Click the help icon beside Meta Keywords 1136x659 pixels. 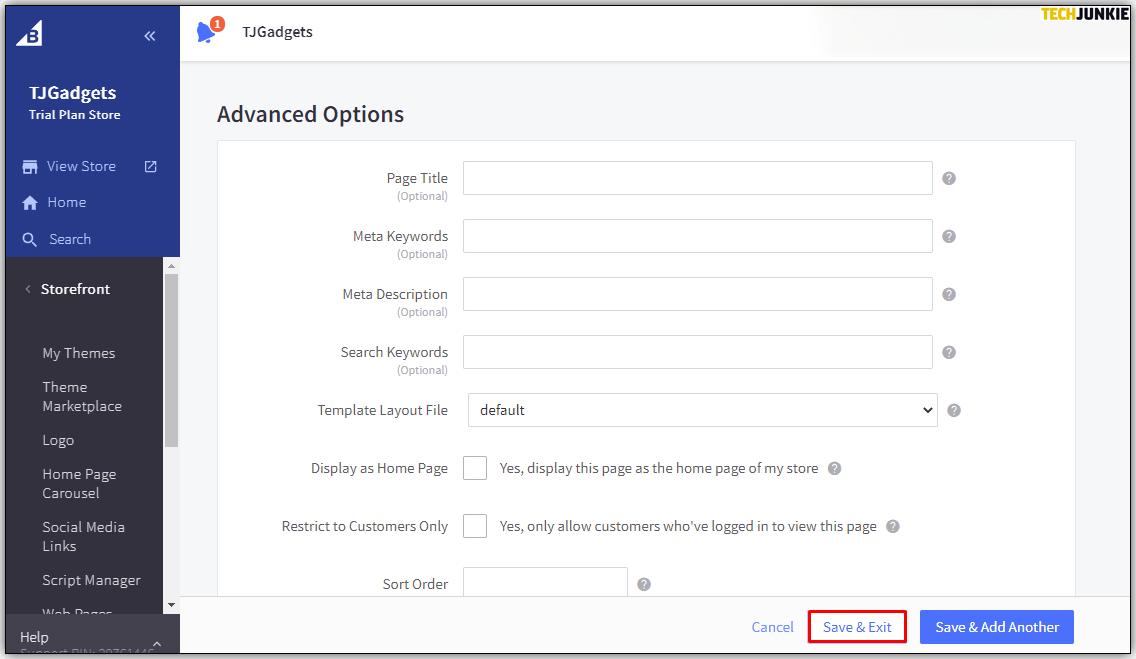(949, 236)
